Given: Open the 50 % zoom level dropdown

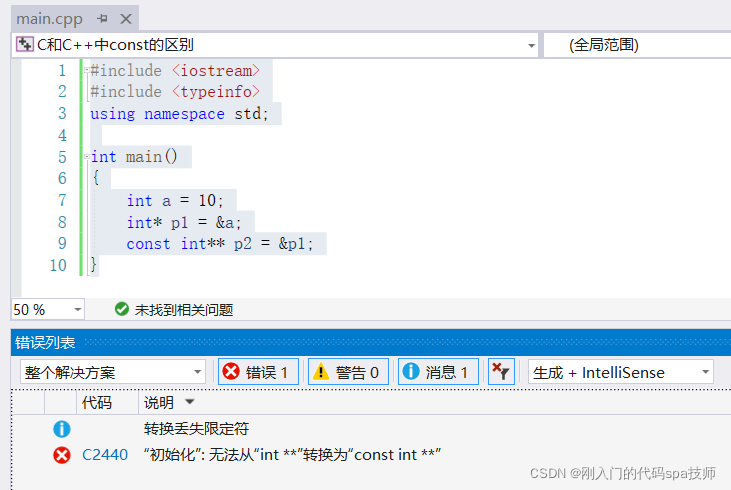Looking at the screenshot, I should point(48,309).
